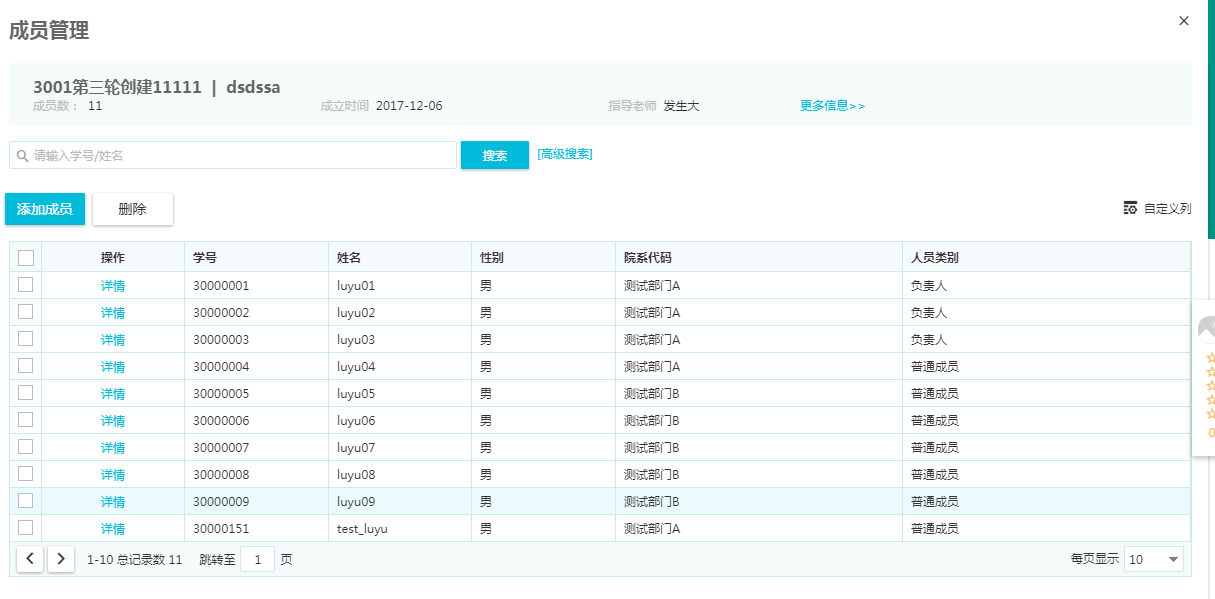
Task: Check the row checkbox for luyu02
Action: coord(26,312)
